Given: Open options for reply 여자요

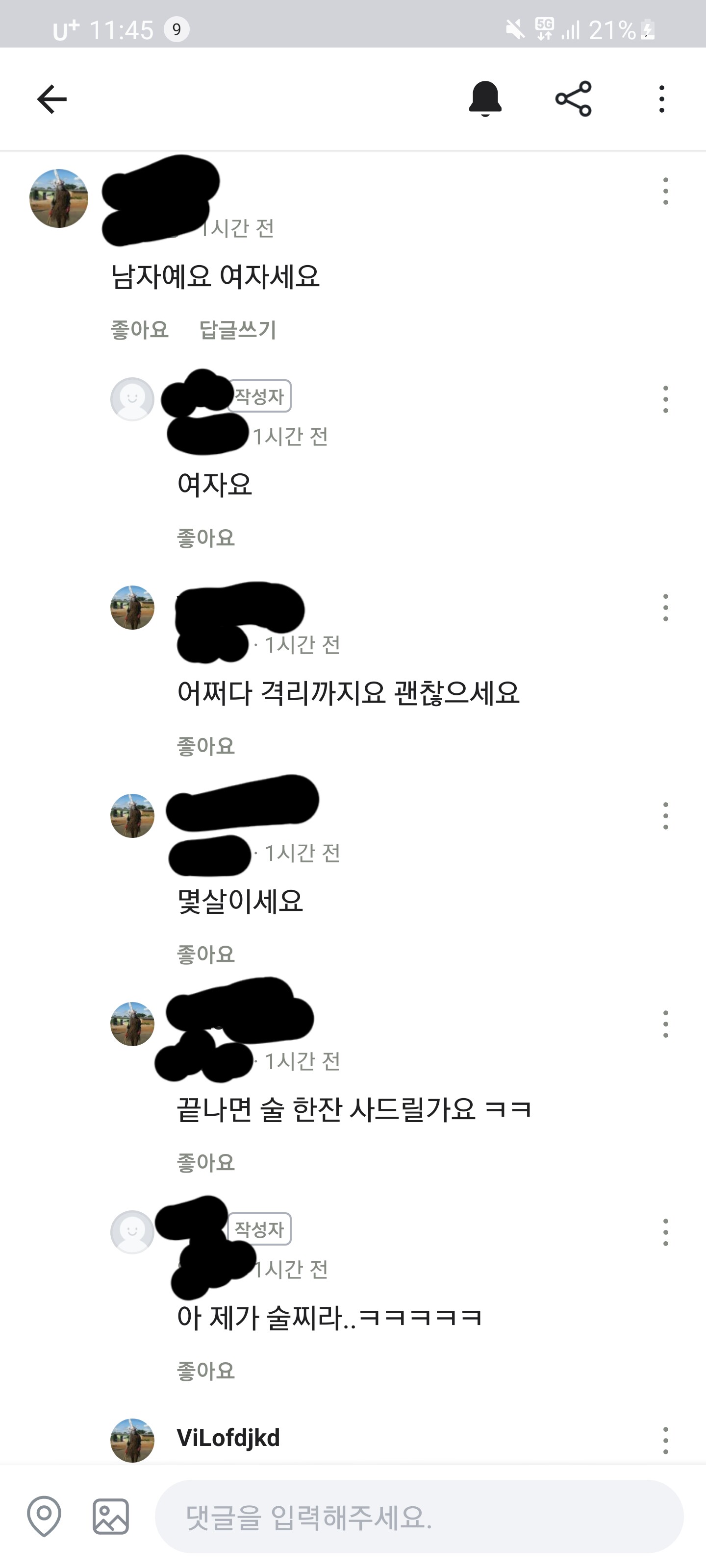Looking at the screenshot, I should (665, 399).
